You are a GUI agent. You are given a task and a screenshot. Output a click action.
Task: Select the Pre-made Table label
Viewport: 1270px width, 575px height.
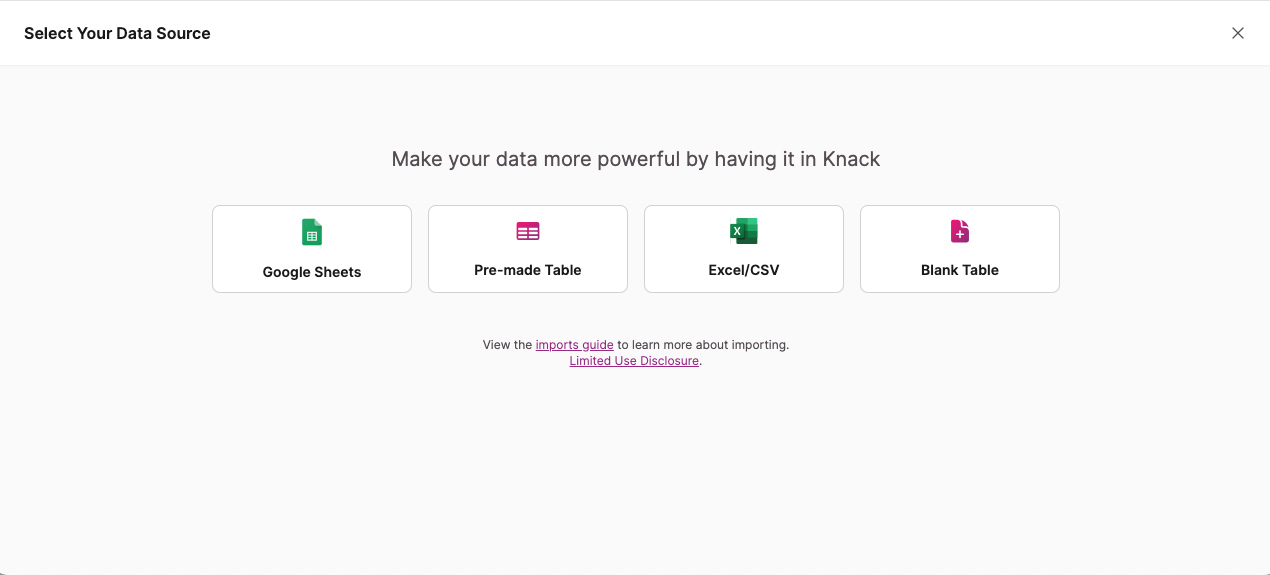[528, 270]
